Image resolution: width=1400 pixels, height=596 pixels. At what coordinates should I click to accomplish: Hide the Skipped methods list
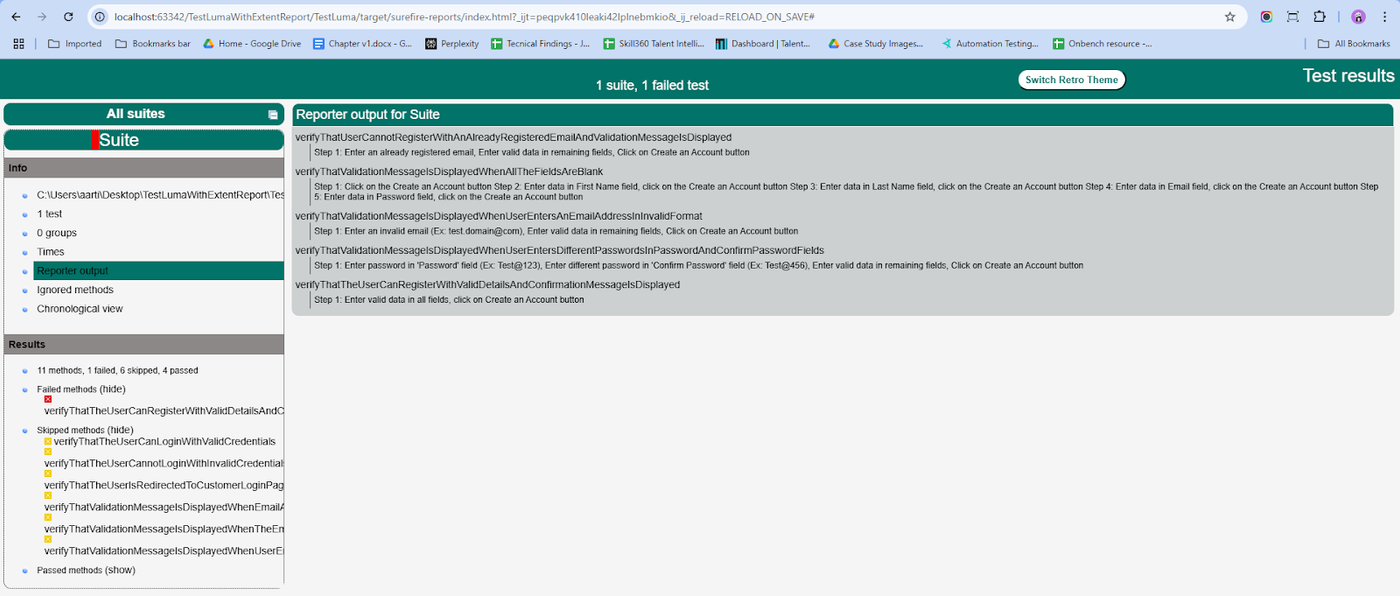click(x=120, y=430)
